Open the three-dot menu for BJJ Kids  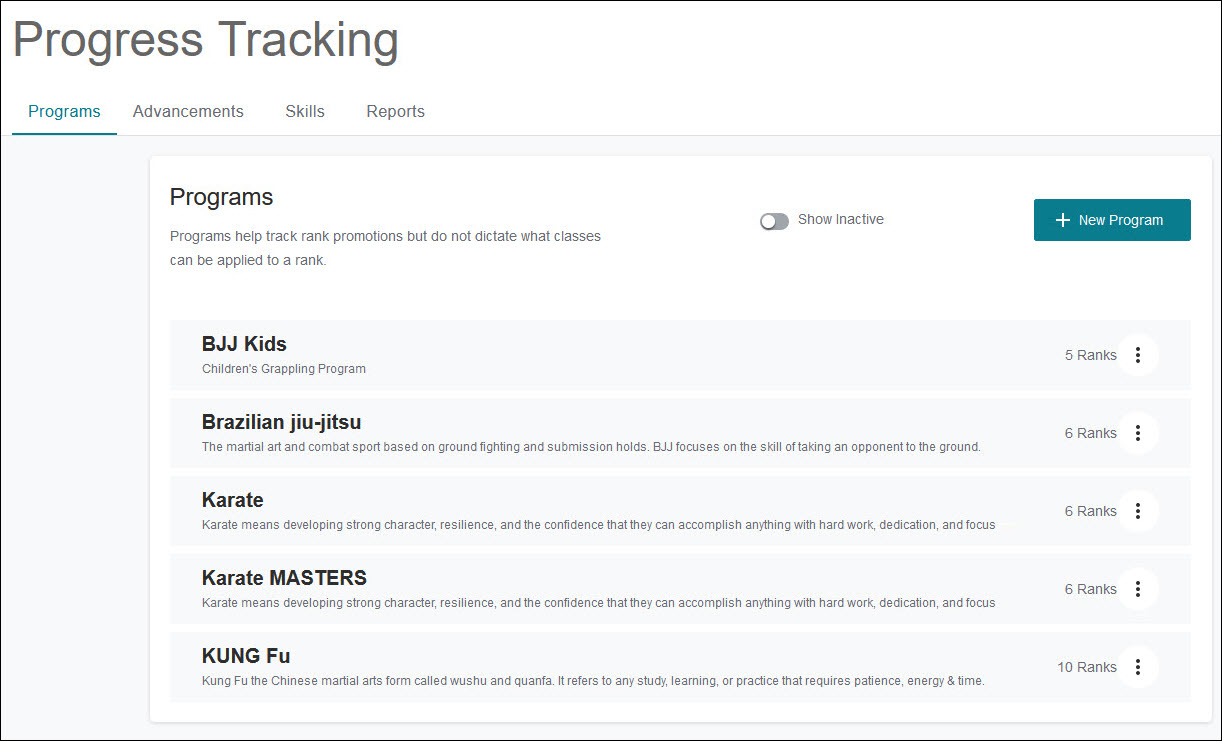point(1137,355)
